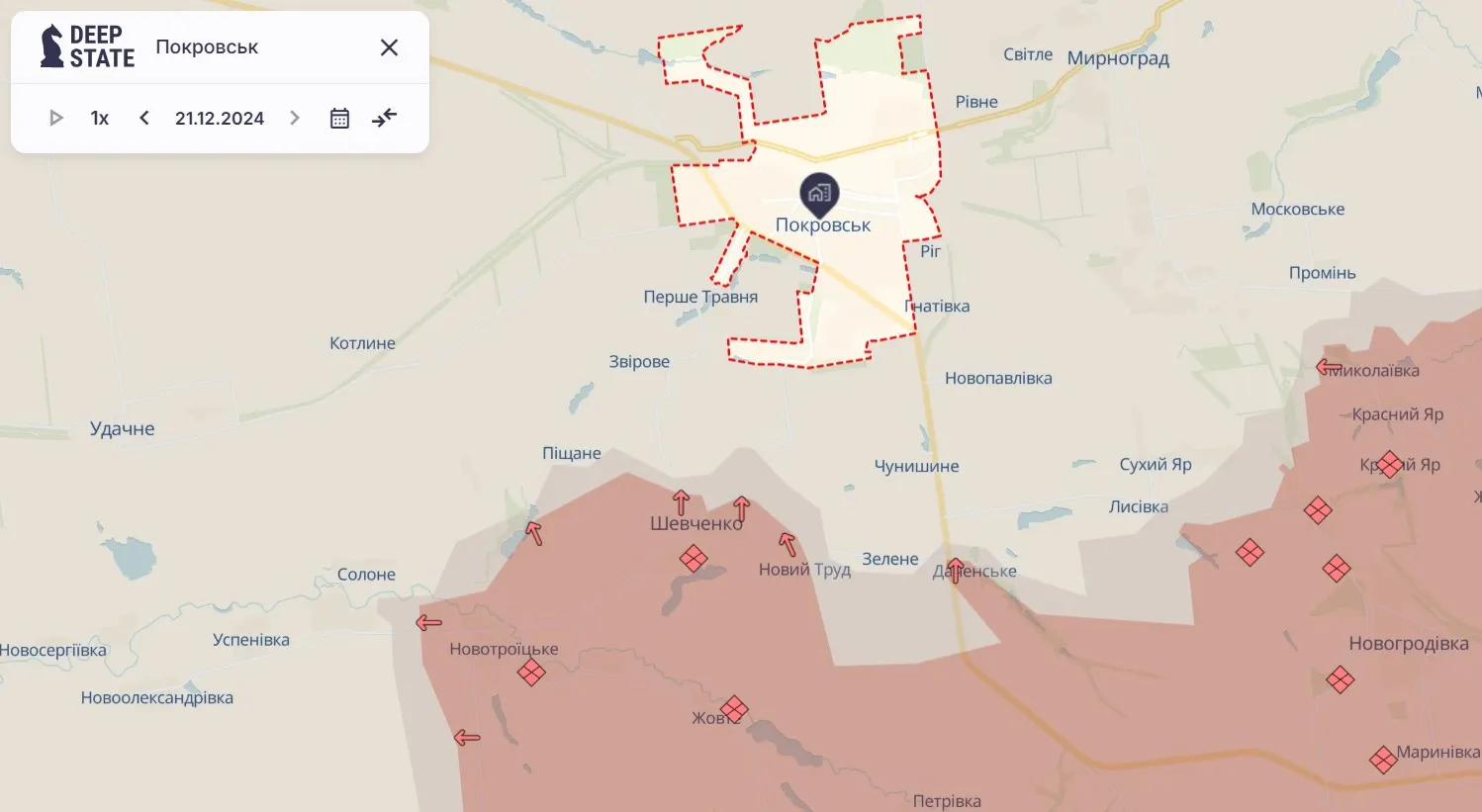1482x812 pixels.
Task: Click the 21.12.2024 date field
Action: pyautogui.click(x=220, y=118)
